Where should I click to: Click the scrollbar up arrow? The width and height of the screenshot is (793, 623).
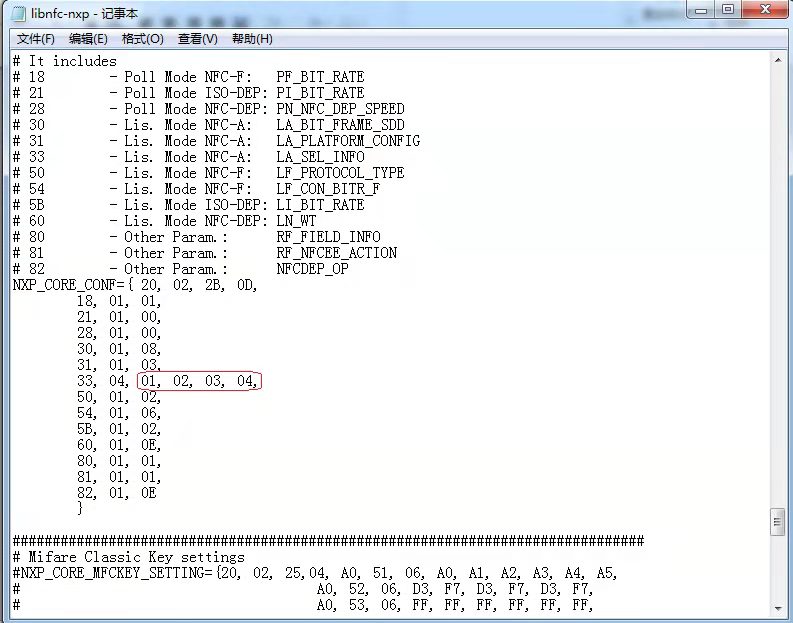point(777,60)
